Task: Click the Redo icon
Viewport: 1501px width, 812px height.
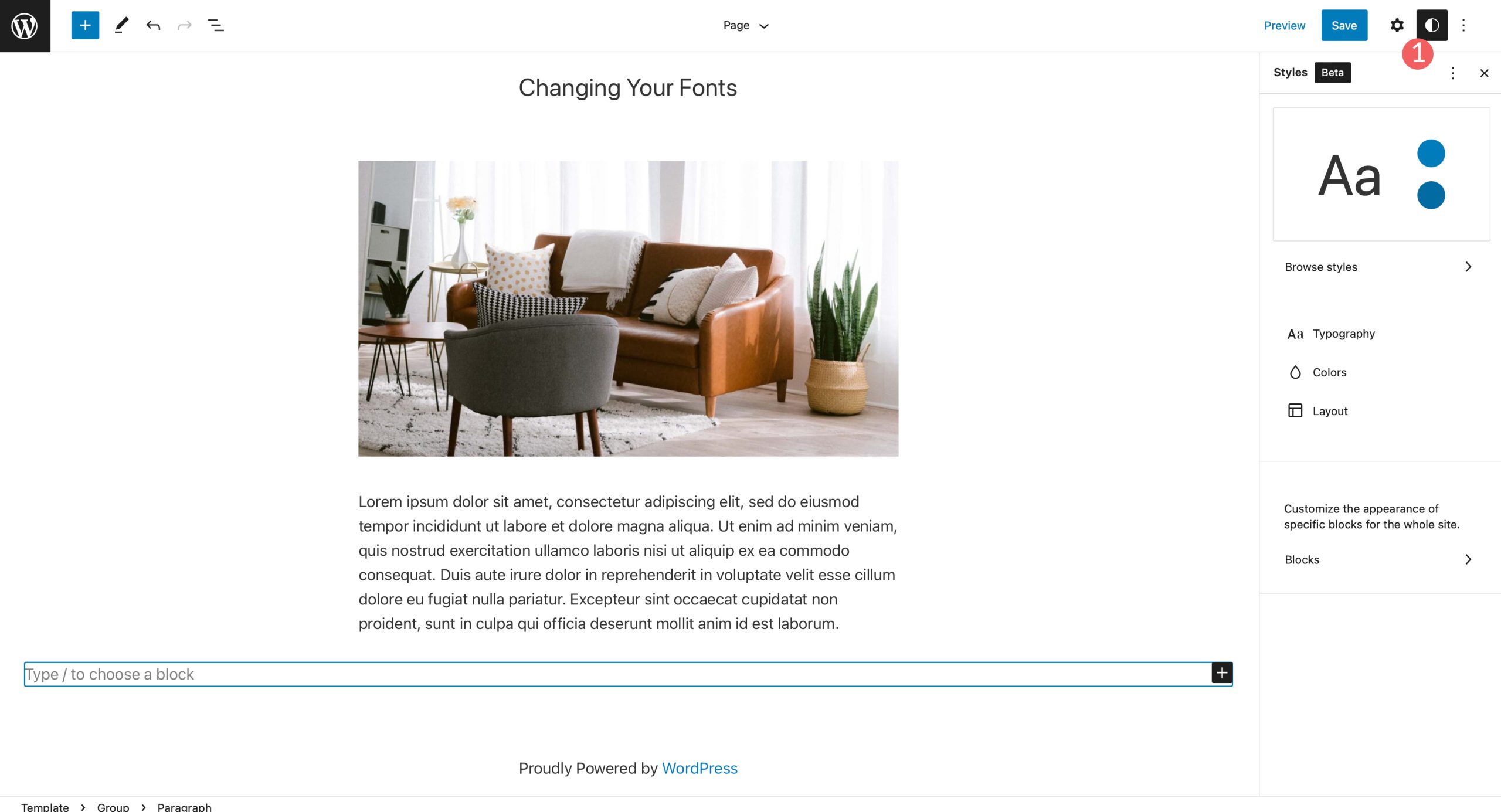Action: pos(183,25)
